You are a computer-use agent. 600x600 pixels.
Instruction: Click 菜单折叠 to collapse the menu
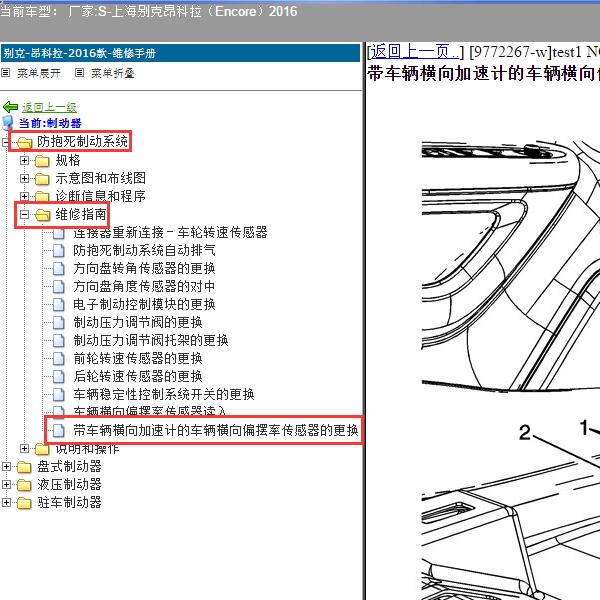113,73
